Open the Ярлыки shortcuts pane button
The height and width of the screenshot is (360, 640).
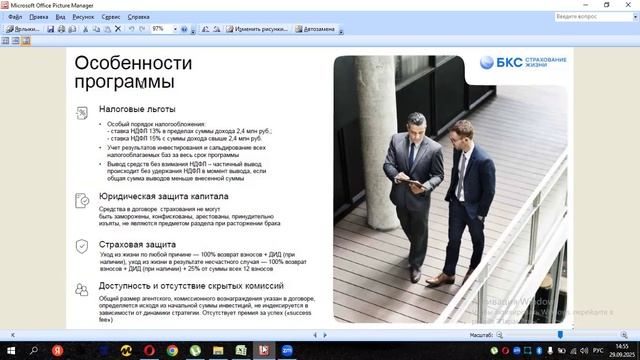coord(23,29)
